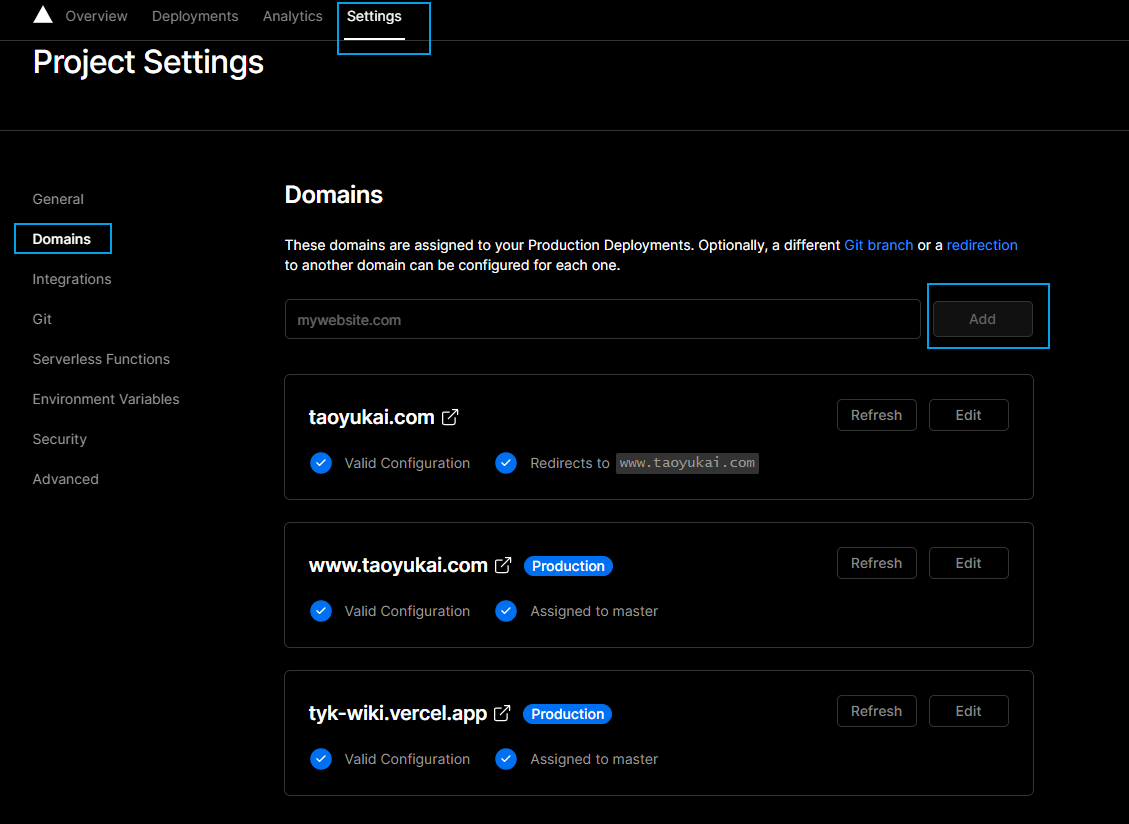Open Environment Variables settings
This screenshot has width=1129, height=824.
tap(106, 399)
